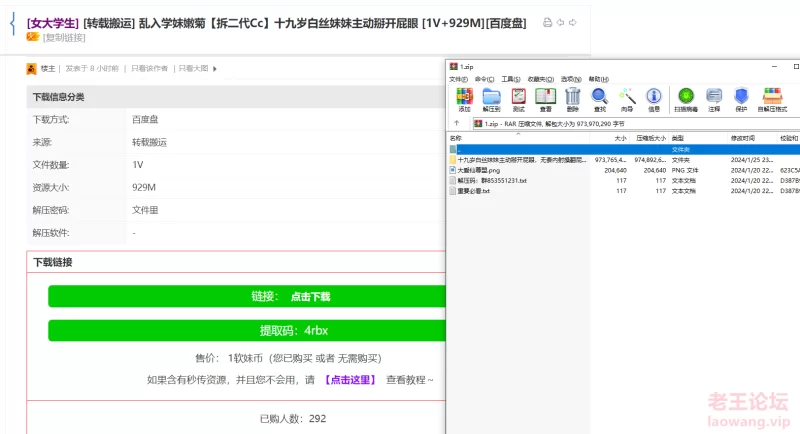Select the Find (查找) magnifier icon
This screenshot has height=434, width=800.
pyautogui.click(x=599, y=98)
